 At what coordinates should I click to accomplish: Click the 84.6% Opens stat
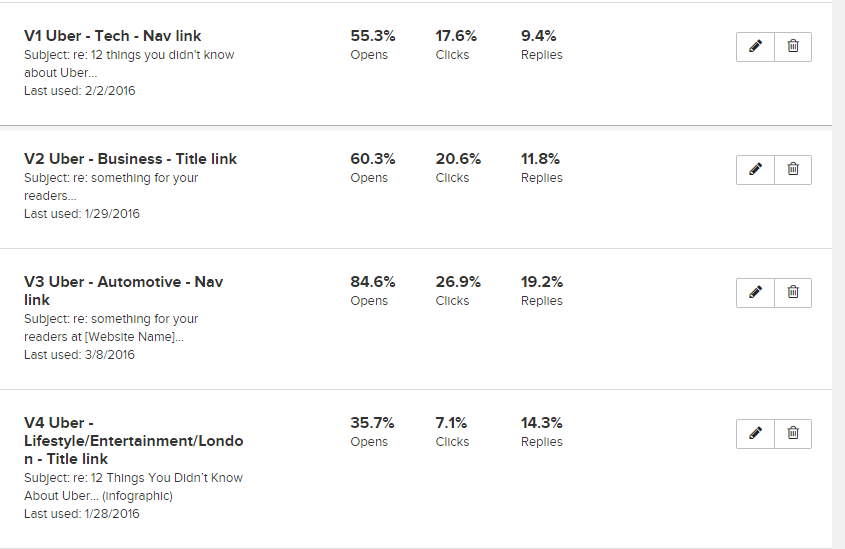tap(372, 282)
